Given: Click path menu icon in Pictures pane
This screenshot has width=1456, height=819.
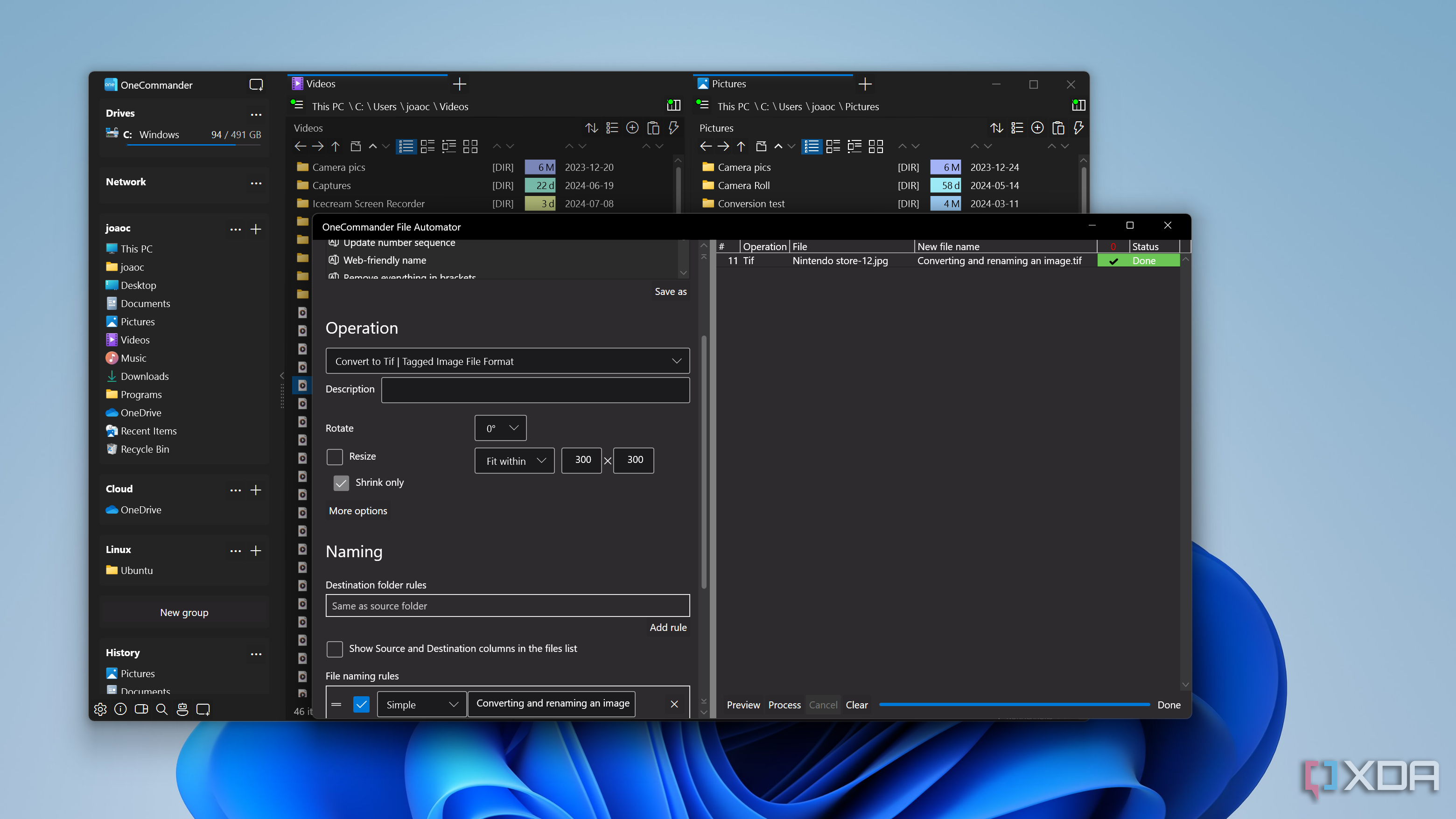Looking at the screenshot, I should (x=702, y=105).
